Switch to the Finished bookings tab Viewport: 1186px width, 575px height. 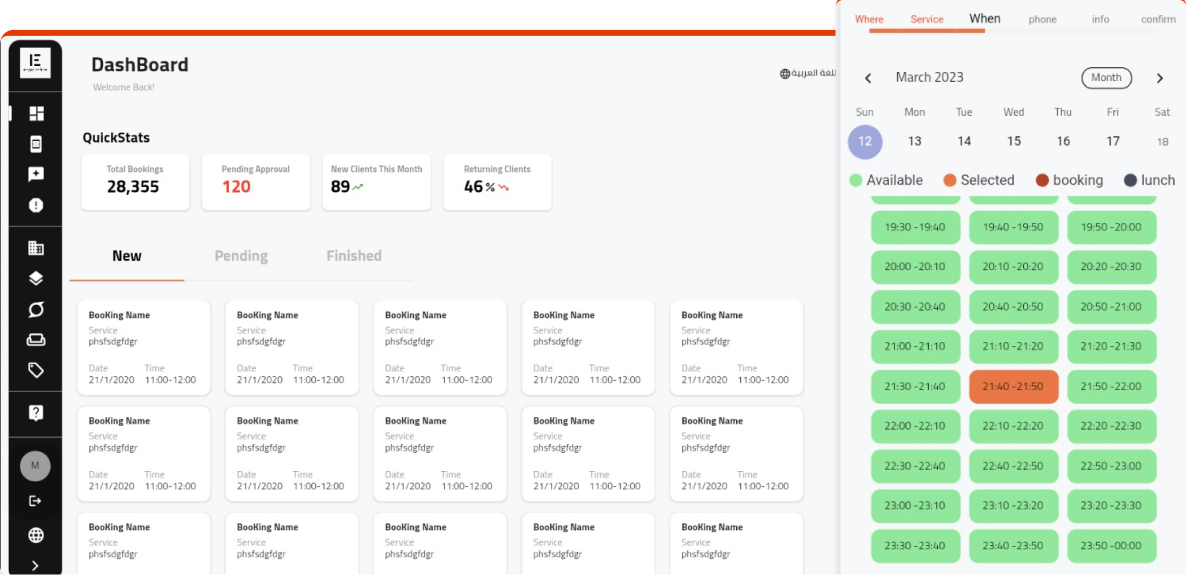coord(354,256)
